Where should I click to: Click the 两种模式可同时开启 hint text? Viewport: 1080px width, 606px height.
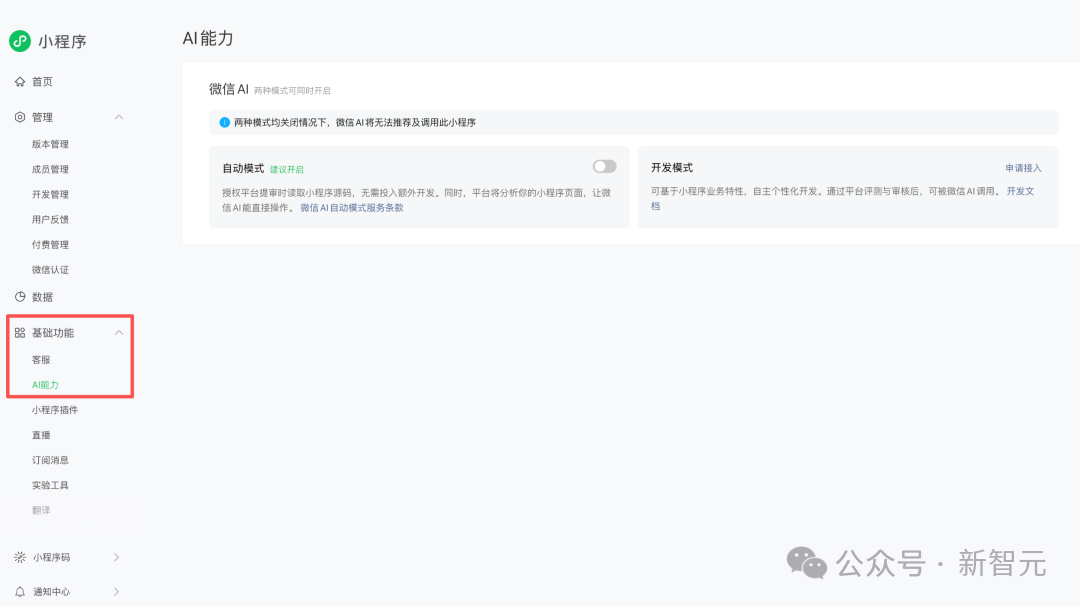[x=292, y=91]
